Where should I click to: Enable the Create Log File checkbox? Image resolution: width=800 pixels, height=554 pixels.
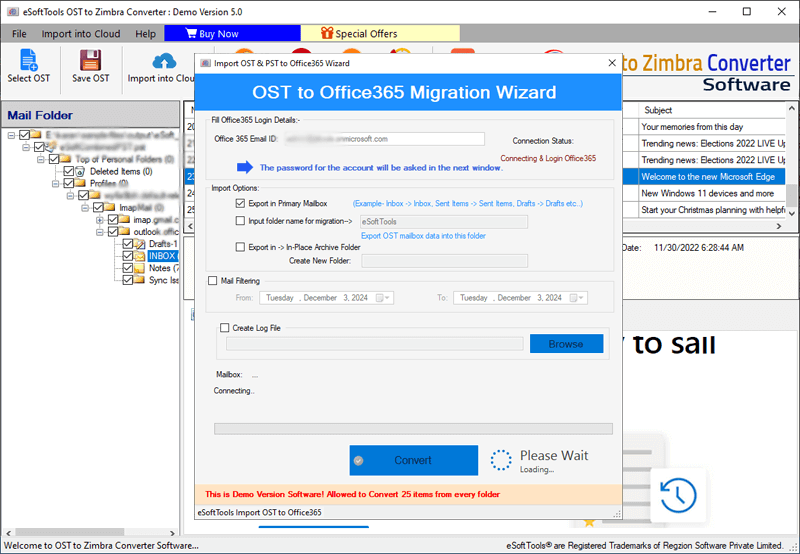point(224,328)
